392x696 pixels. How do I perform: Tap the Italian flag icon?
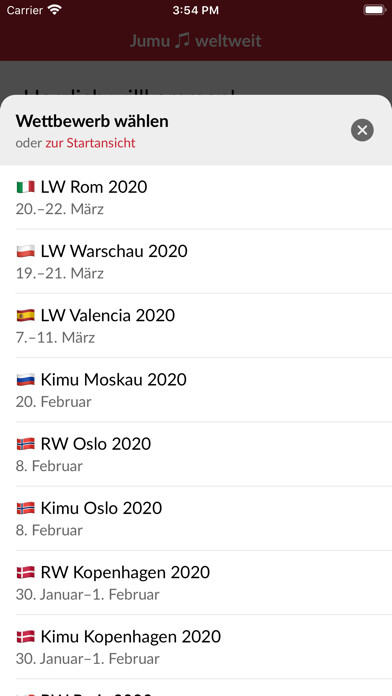(x=26, y=187)
